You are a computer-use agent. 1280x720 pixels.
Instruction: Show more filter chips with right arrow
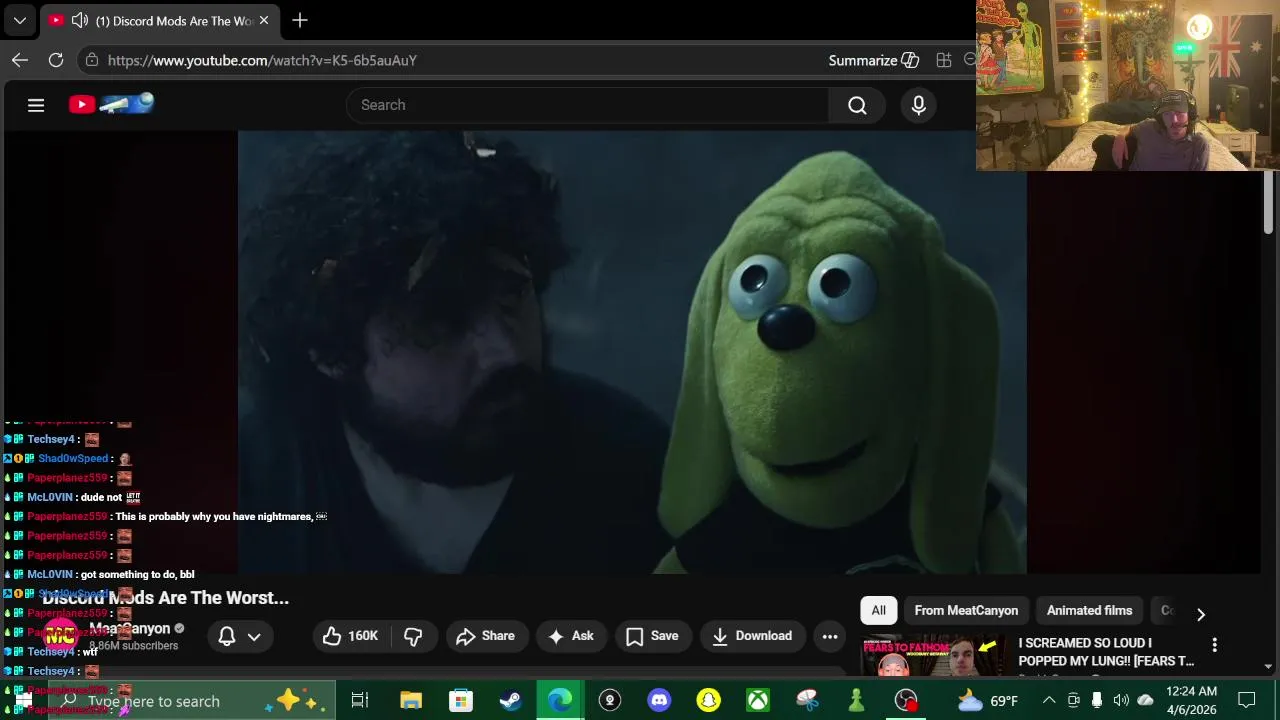tap(1201, 614)
